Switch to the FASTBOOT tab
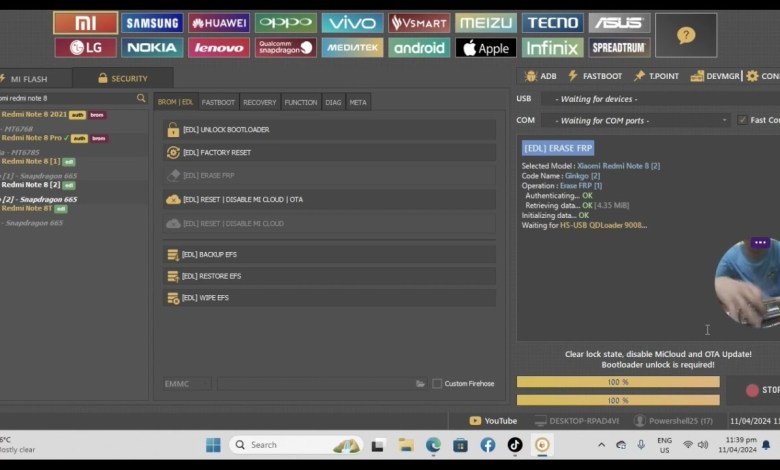The height and width of the screenshot is (470, 780). pyautogui.click(x=218, y=102)
